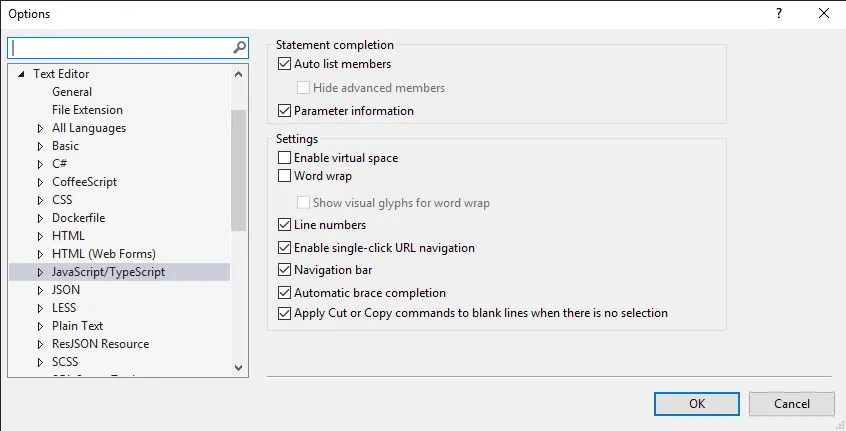Select the JSON tree item
This screenshot has width=846, height=431.
click(x=66, y=290)
